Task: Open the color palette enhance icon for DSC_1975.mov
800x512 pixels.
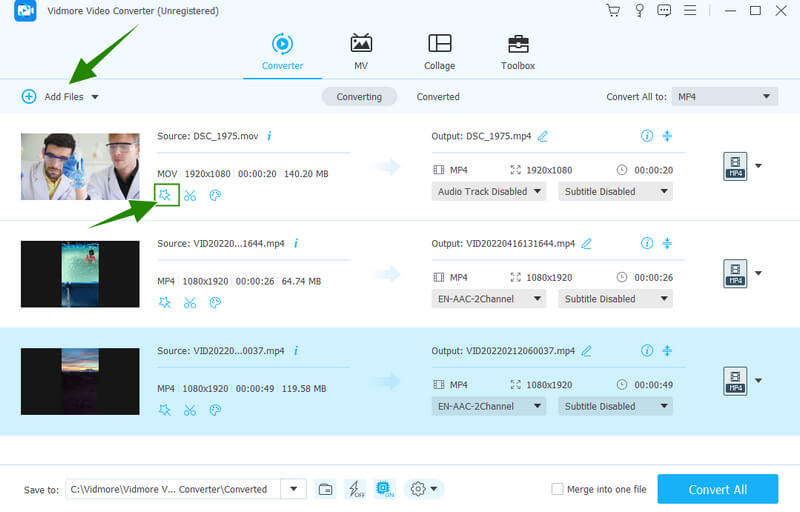Action: click(215, 195)
